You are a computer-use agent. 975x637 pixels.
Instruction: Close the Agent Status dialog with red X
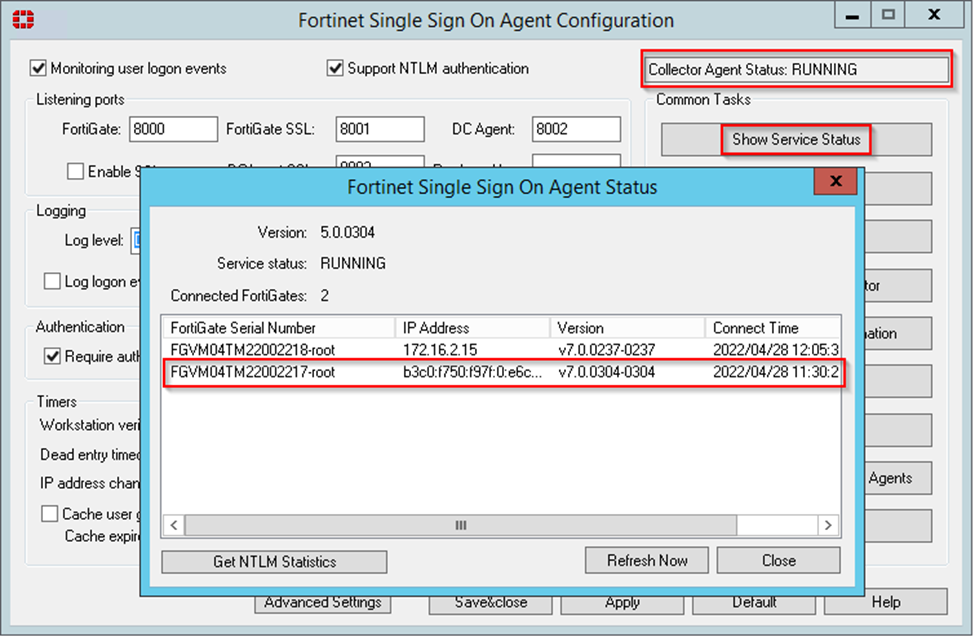point(836,181)
